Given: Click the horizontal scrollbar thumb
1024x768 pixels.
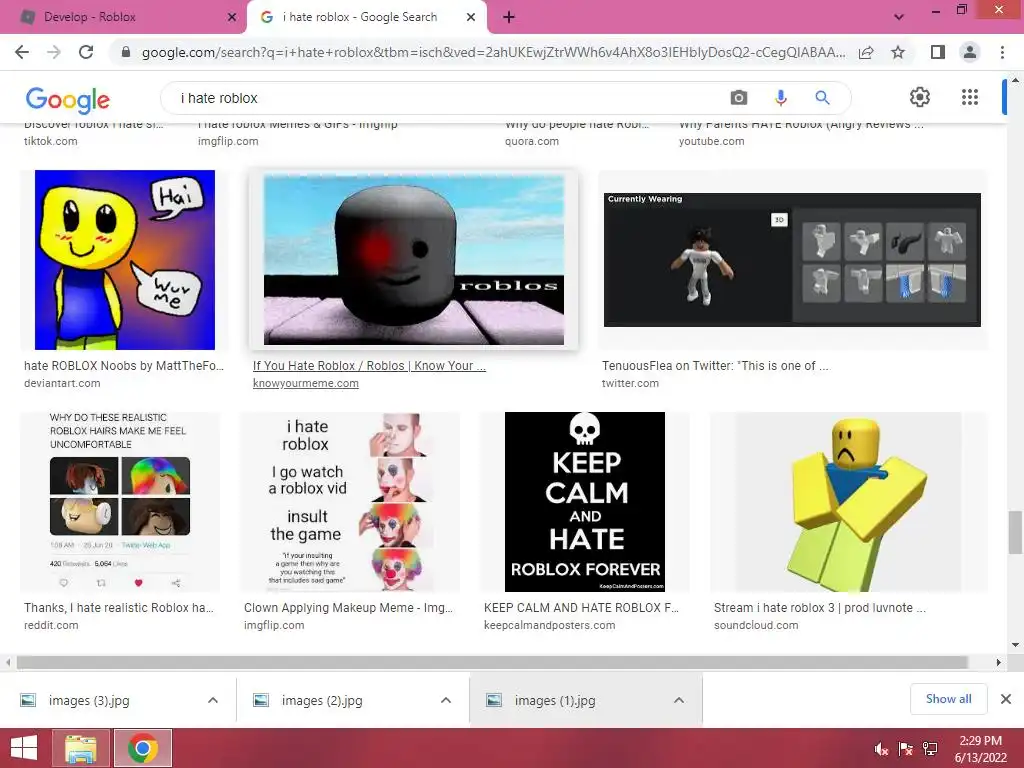Looking at the screenshot, I should (x=492, y=662).
